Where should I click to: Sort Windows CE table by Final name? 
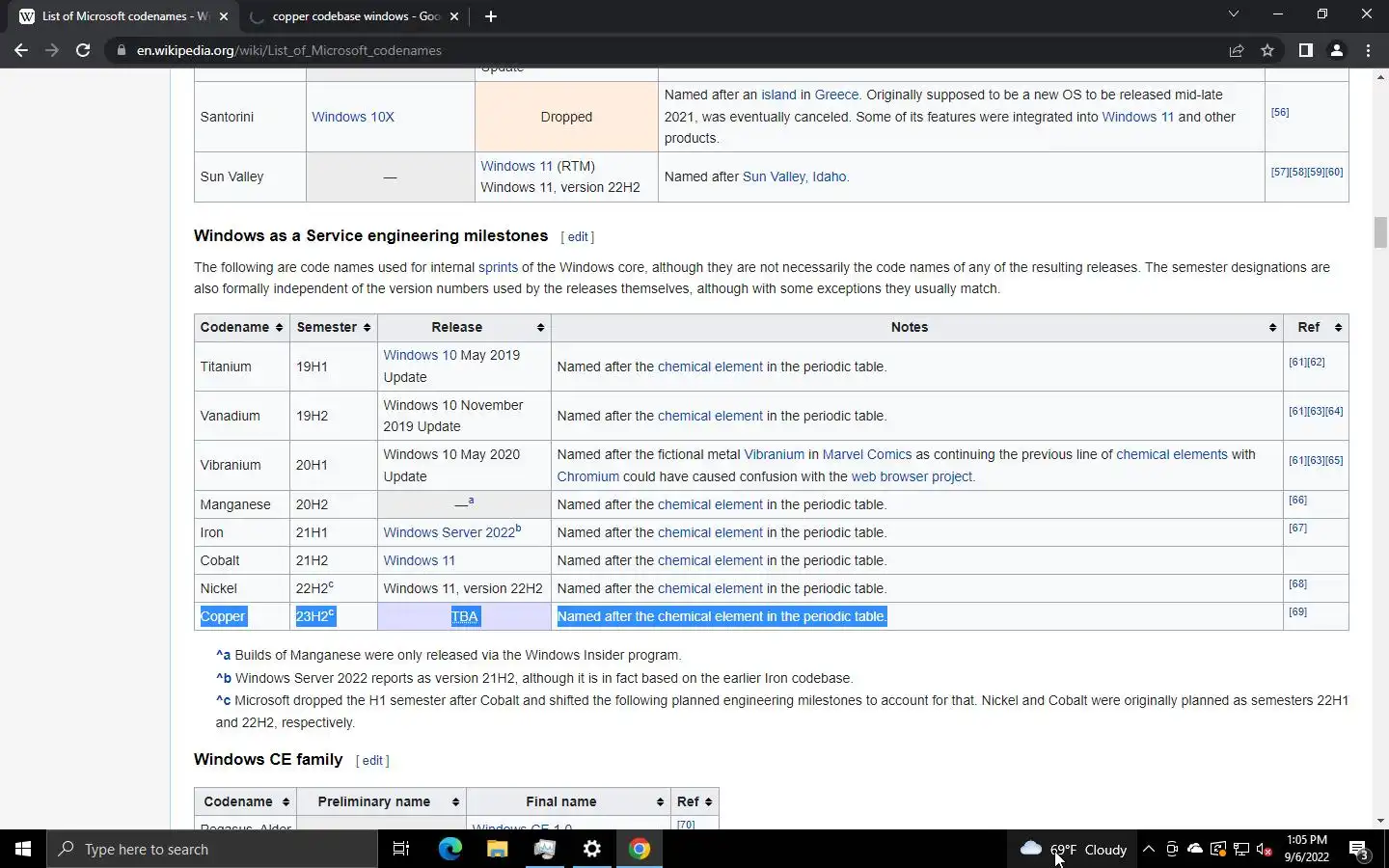[568, 801]
